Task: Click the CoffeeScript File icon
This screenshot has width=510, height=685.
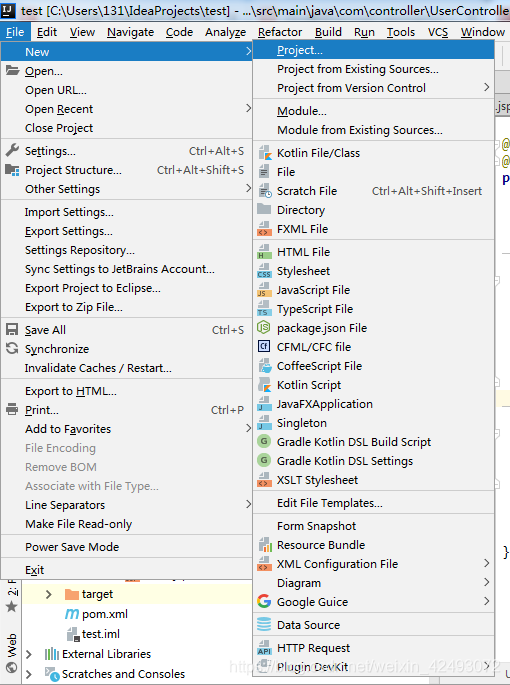Action: [x=264, y=366]
